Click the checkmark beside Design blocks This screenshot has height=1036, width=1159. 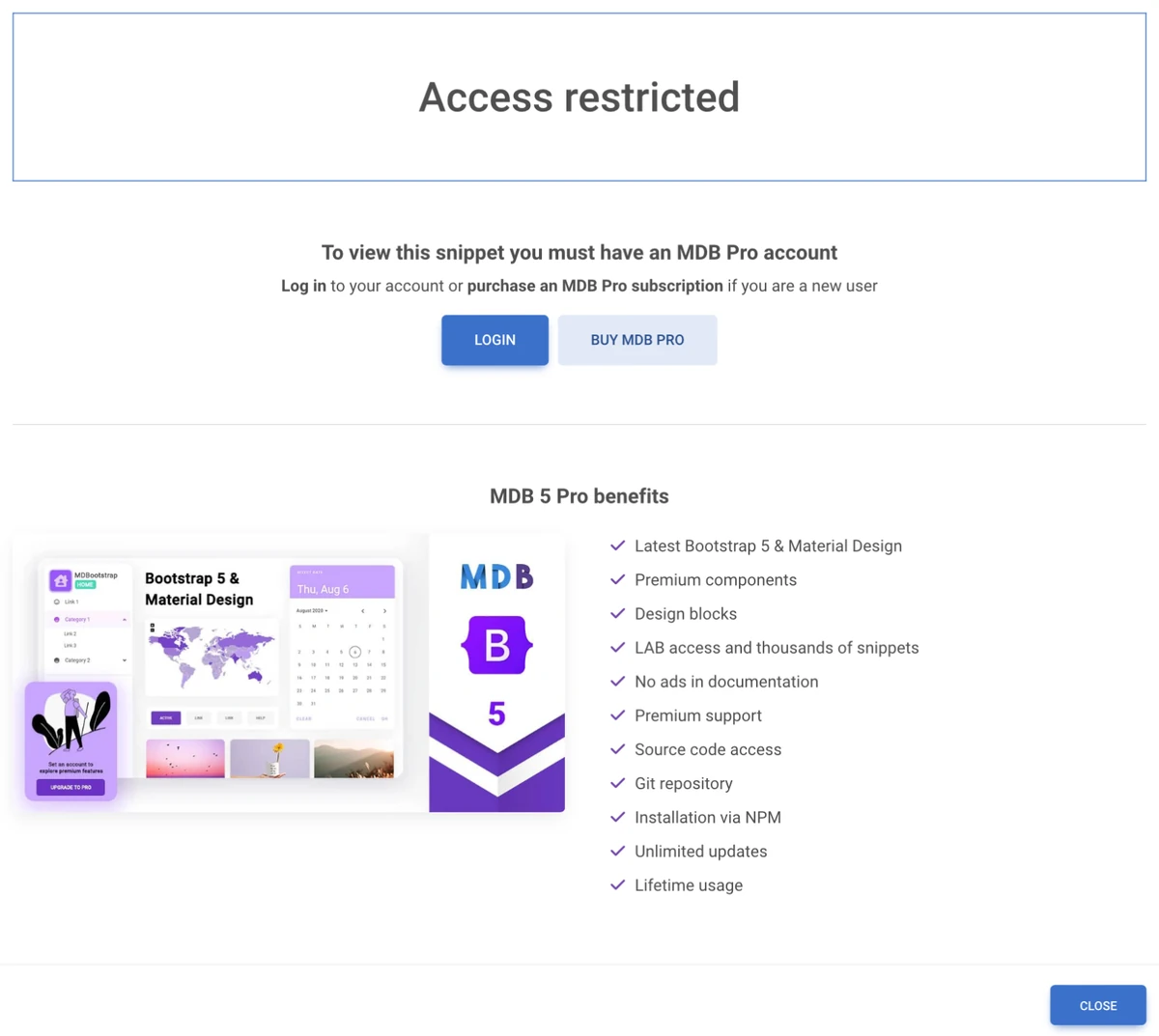(x=617, y=613)
